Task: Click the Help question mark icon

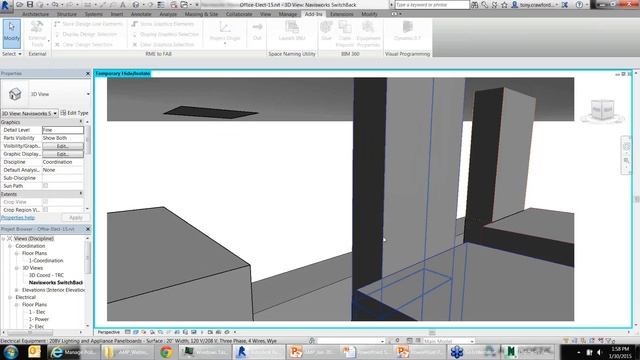Action: (x=579, y=5)
